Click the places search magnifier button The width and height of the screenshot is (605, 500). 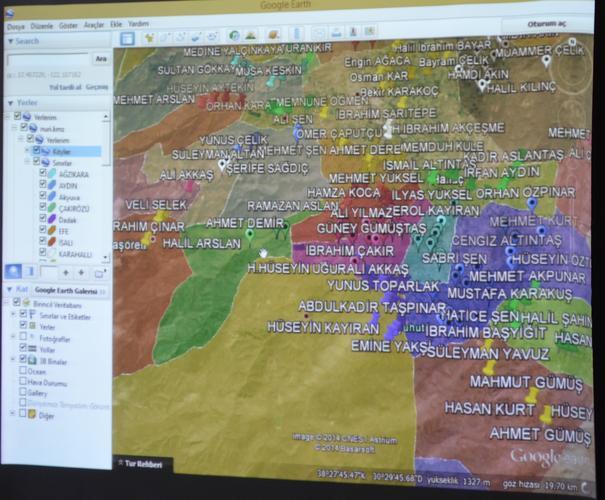point(13,272)
